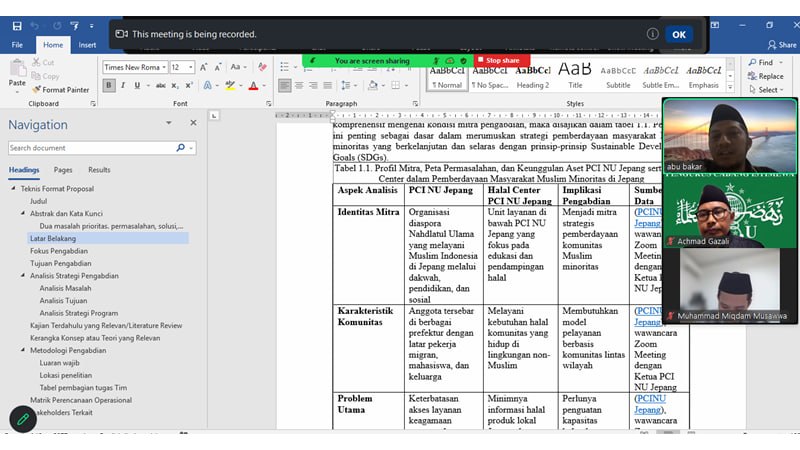Click OK on the recording notification

(678, 34)
